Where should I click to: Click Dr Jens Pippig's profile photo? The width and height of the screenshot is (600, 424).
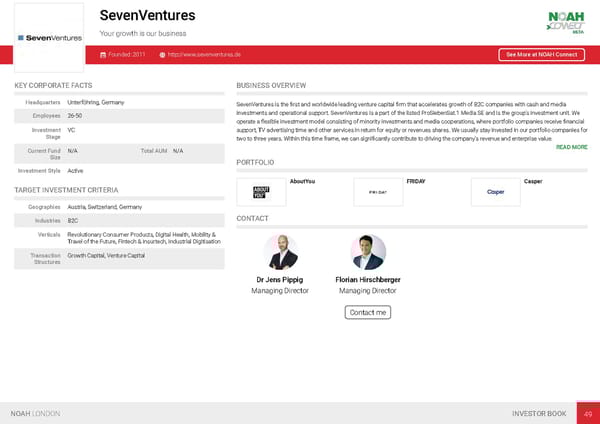280,252
